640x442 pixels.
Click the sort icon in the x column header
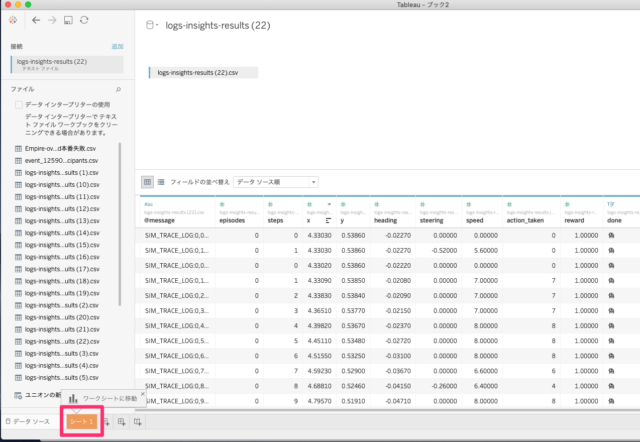tap(328, 220)
